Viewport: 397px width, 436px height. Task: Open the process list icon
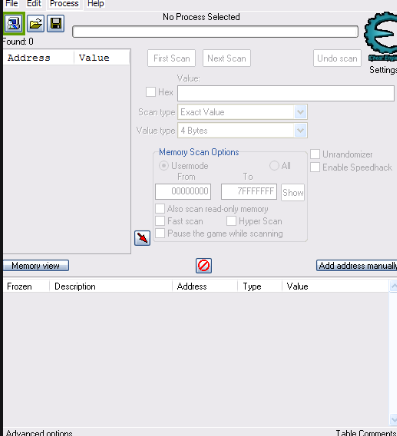click(14, 24)
